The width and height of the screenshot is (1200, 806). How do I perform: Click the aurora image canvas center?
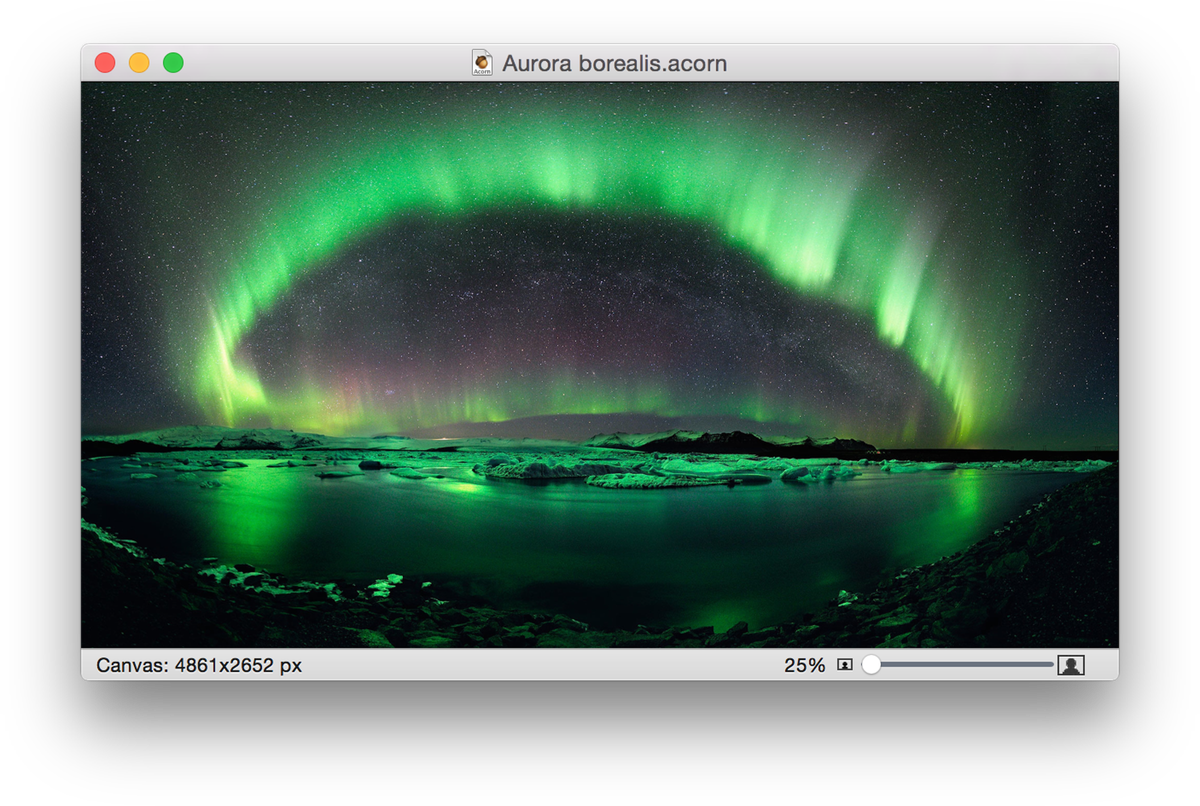pos(600,365)
